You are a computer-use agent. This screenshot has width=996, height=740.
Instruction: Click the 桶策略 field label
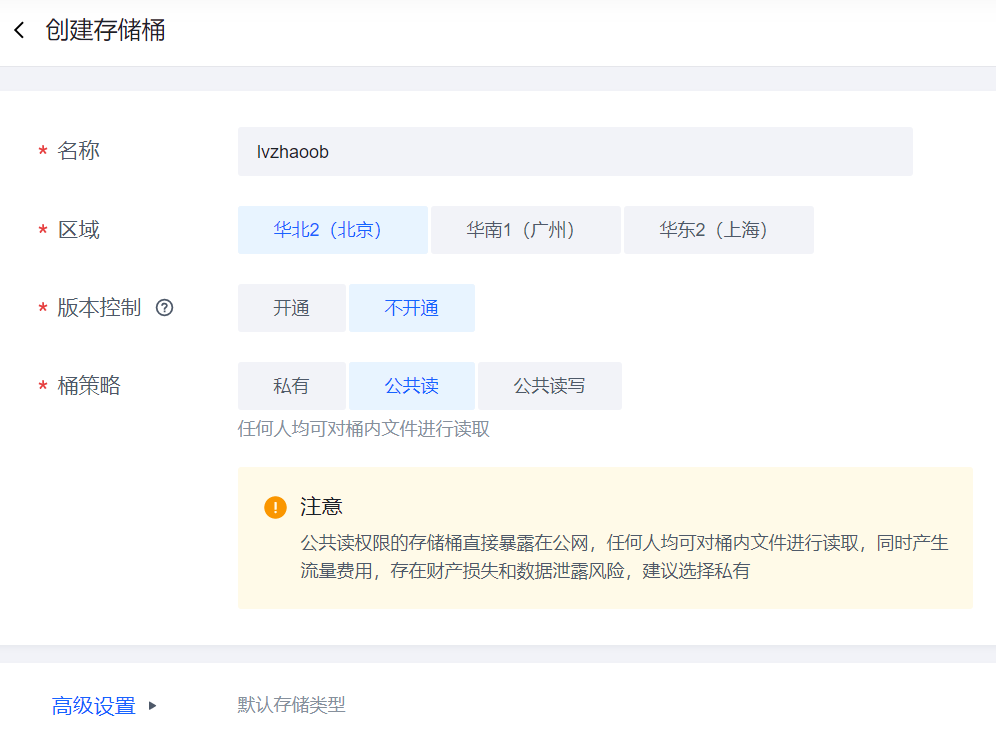[89, 386]
